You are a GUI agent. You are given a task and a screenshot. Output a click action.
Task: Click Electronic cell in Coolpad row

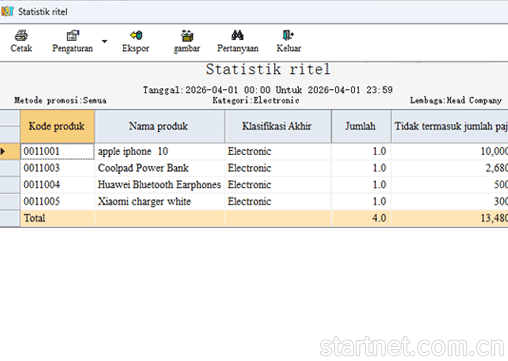click(278, 168)
